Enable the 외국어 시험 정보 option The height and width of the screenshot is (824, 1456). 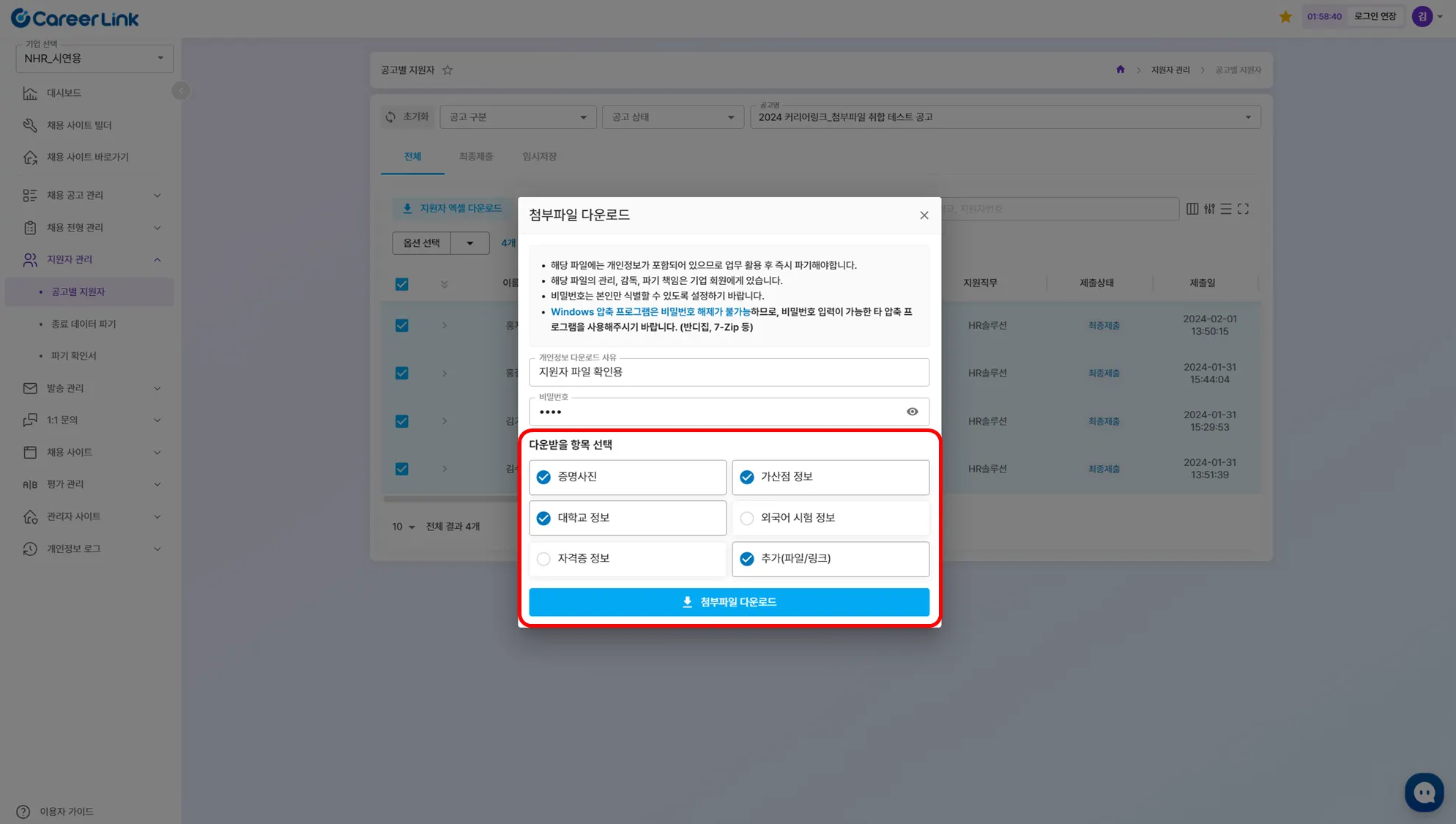click(746, 519)
